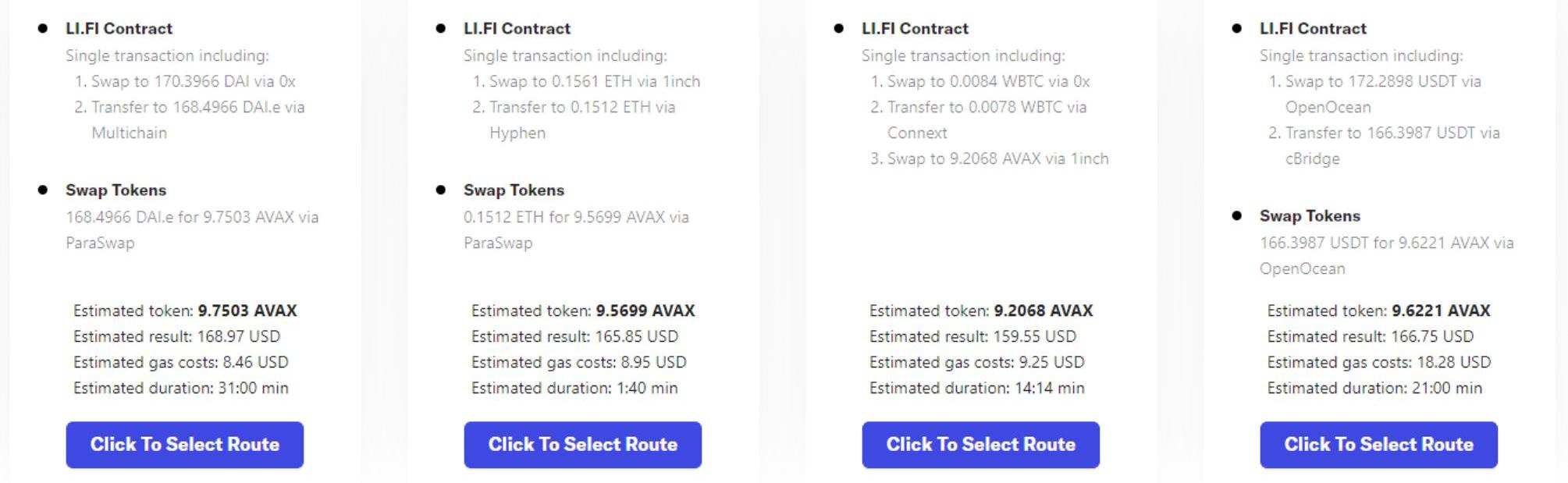Image resolution: width=1568 pixels, height=483 pixels.
Task: Click Swap Tokens heading above 0.1512 ETH swap
Action: [x=514, y=190]
